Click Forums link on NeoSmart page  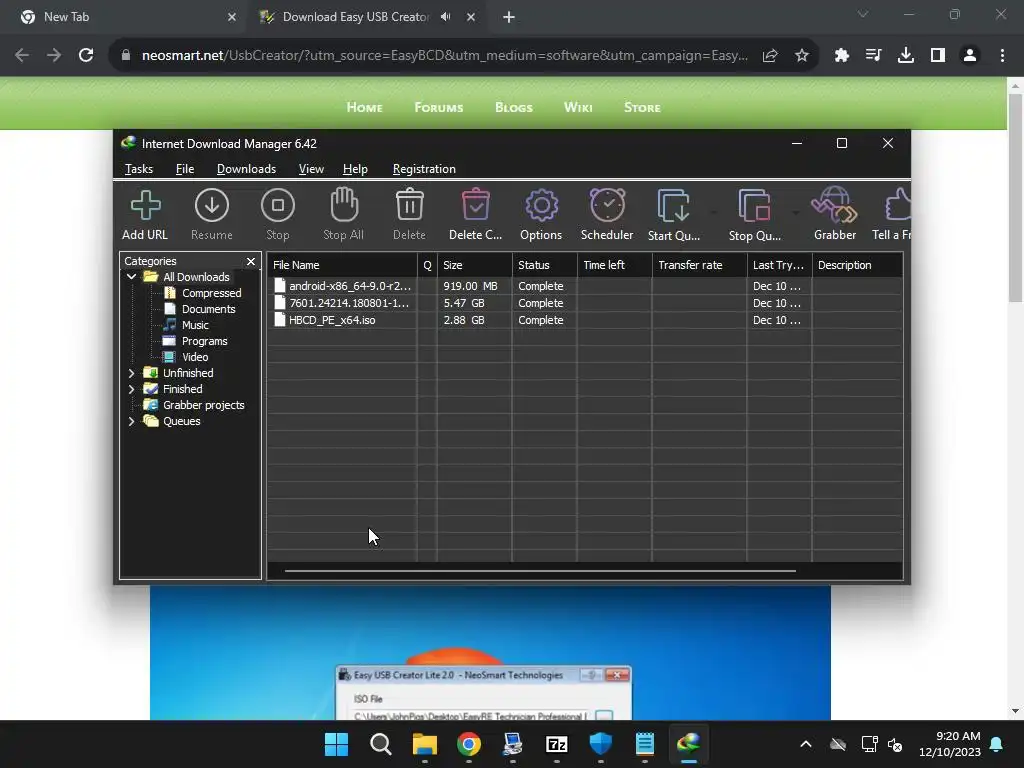pyautogui.click(x=439, y=107)
